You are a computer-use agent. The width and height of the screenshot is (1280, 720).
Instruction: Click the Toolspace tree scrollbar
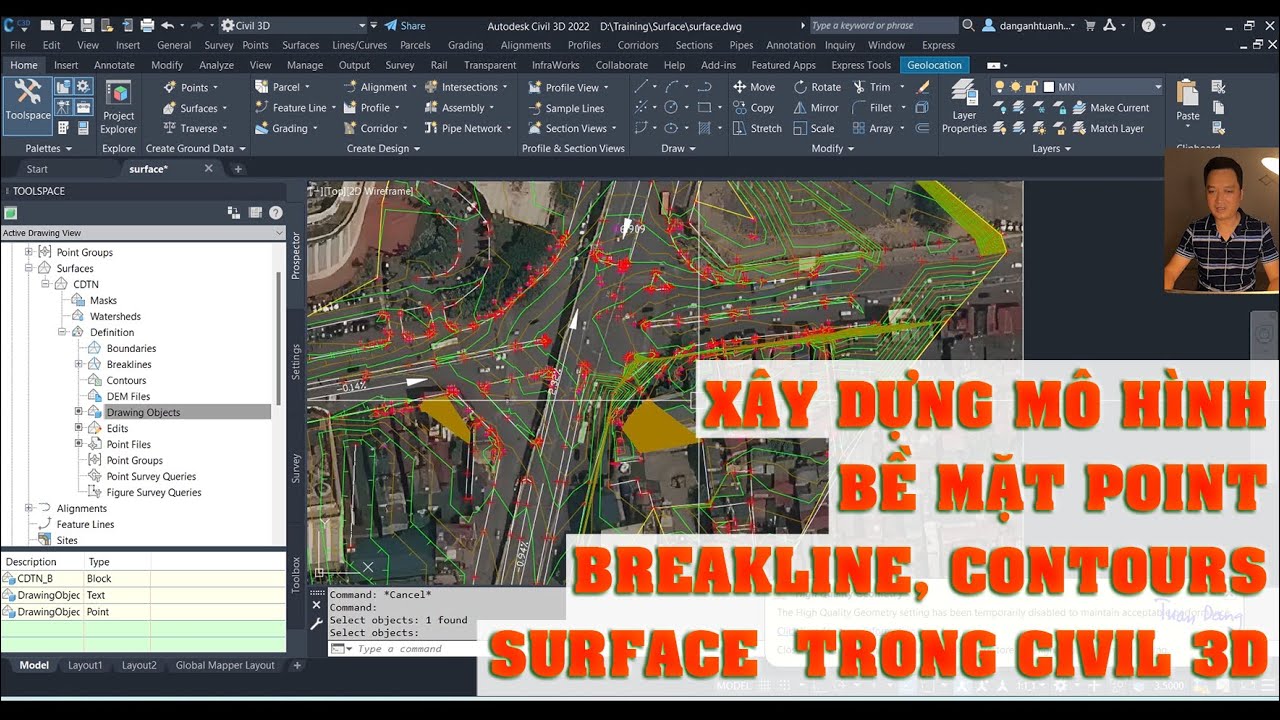click(278, 340)
